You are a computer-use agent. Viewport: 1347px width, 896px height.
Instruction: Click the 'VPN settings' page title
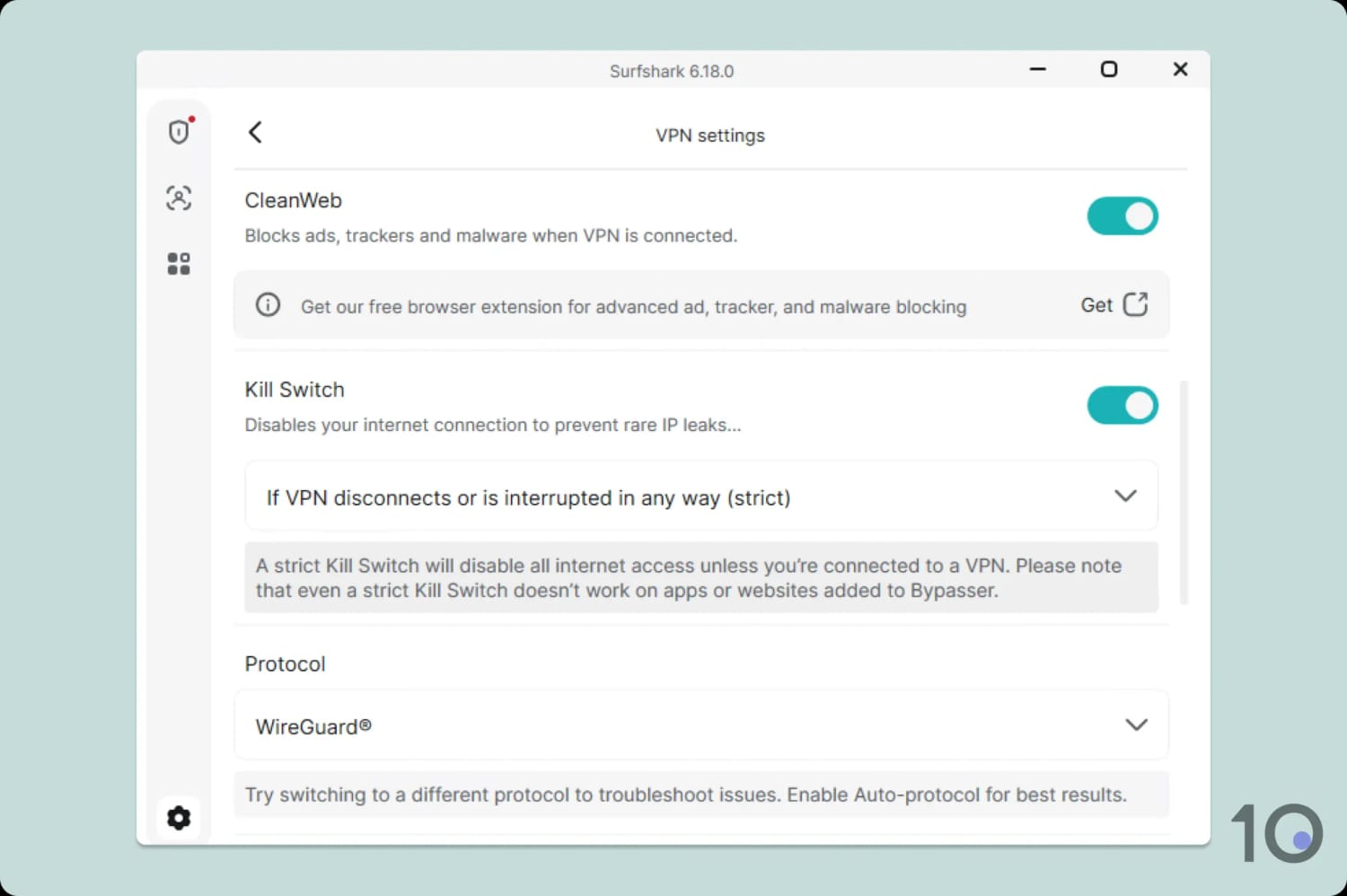[710, 136]
